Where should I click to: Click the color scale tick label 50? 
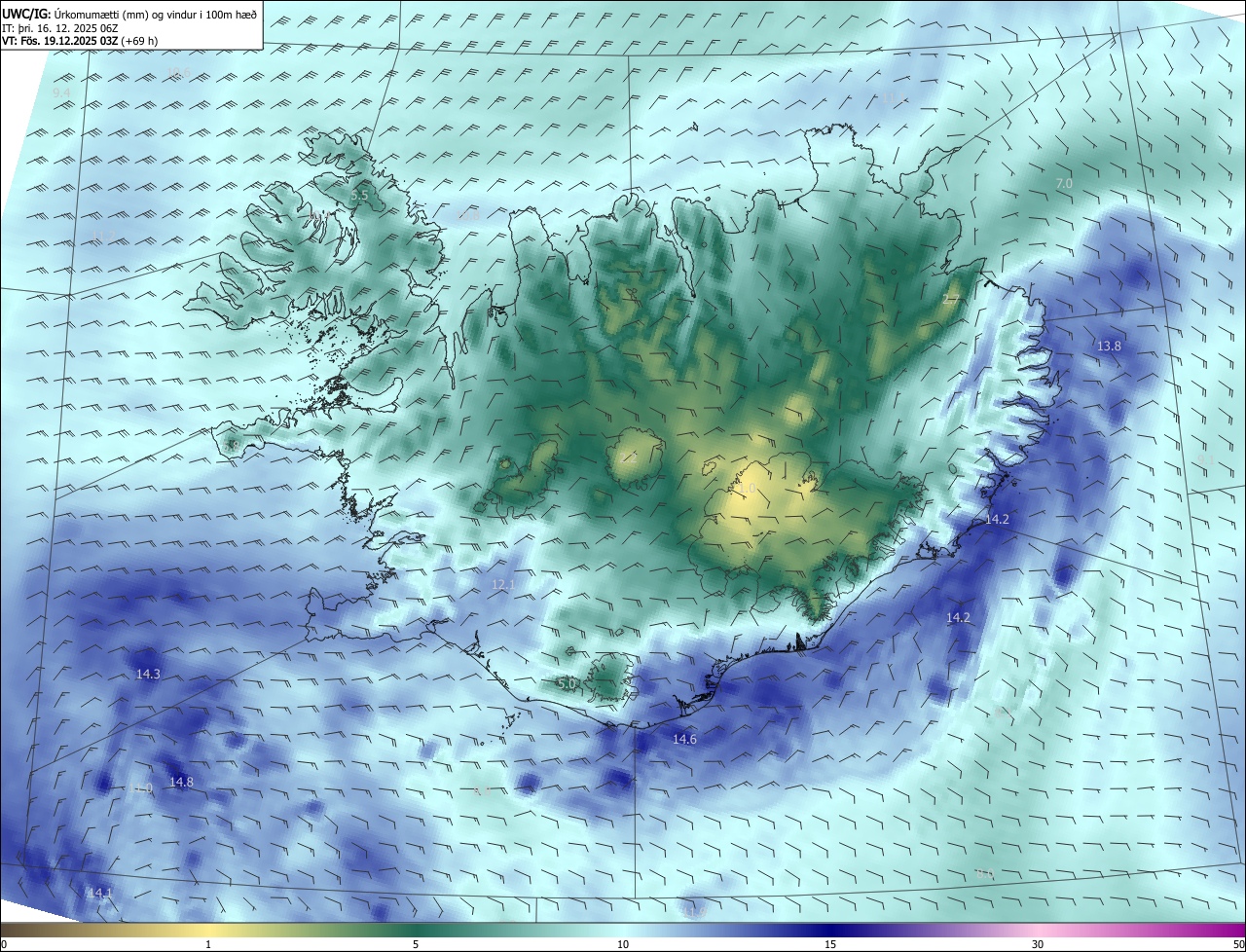(1238, 944)
